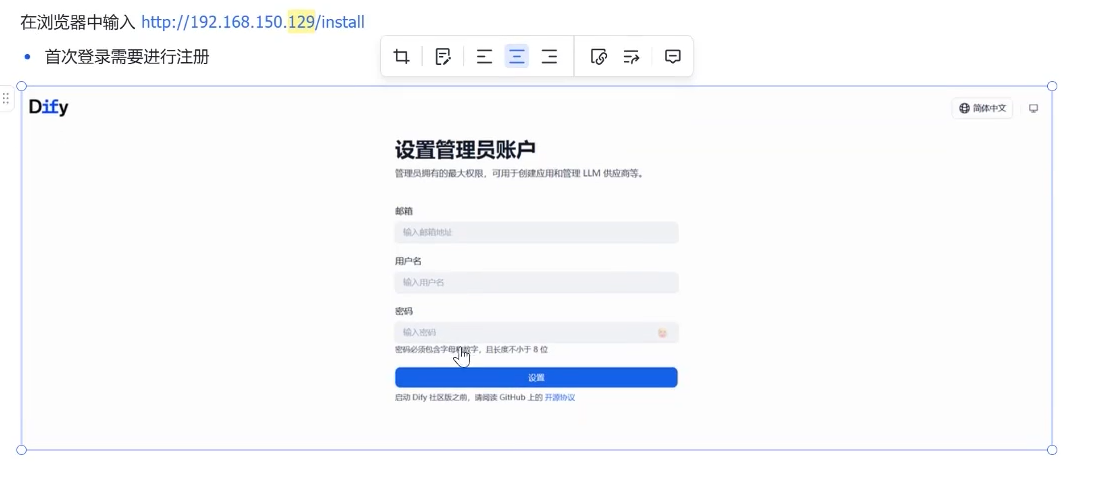The width and height of the screenshot is (1109, 486).
Task: Click the 用户名 username input field
Action: [x=536, y=282]
